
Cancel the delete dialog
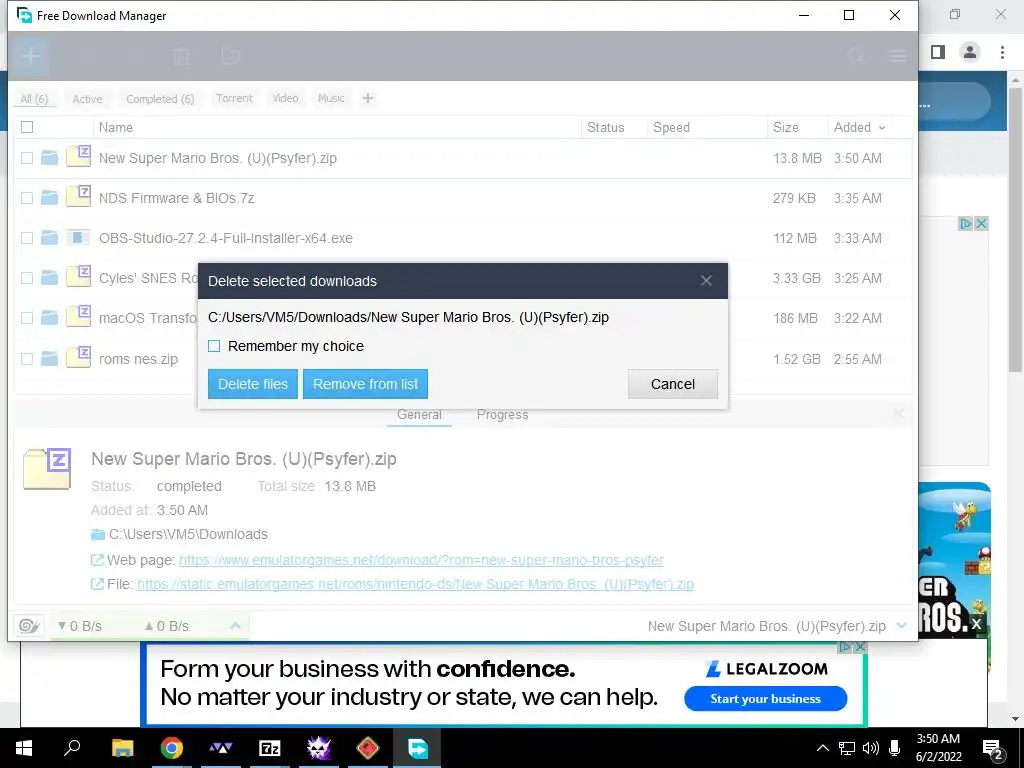point(673,384)
